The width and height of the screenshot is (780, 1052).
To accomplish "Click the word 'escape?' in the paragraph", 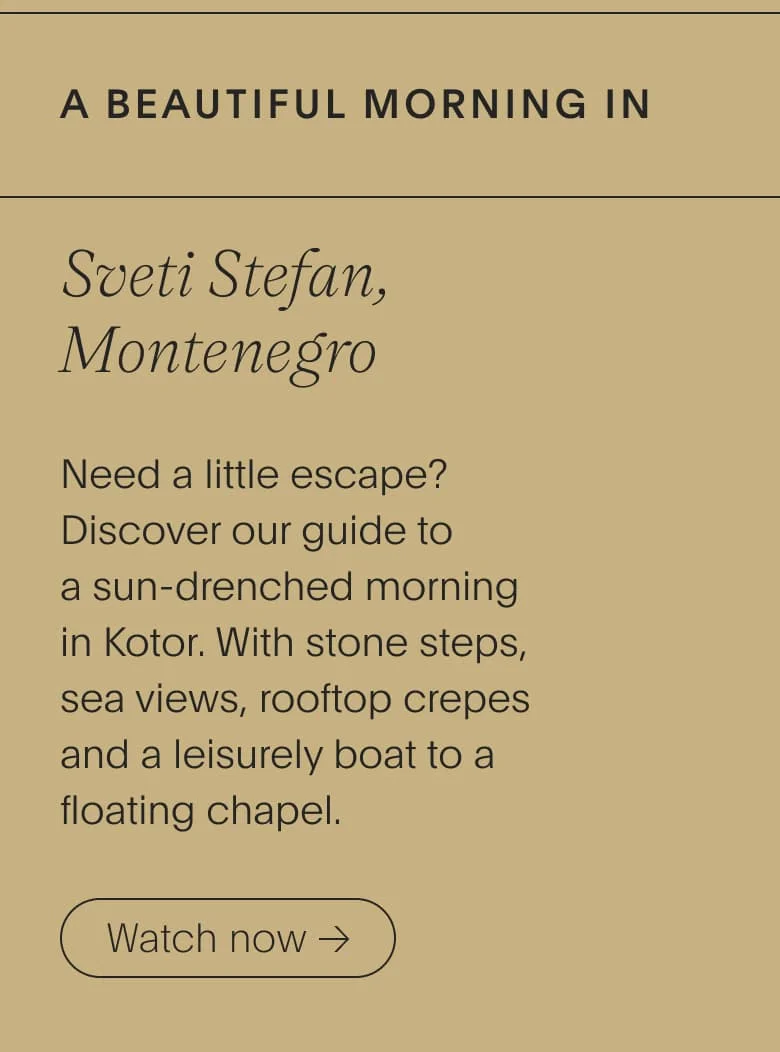I will pyautogui.click(x=368, y=476).
